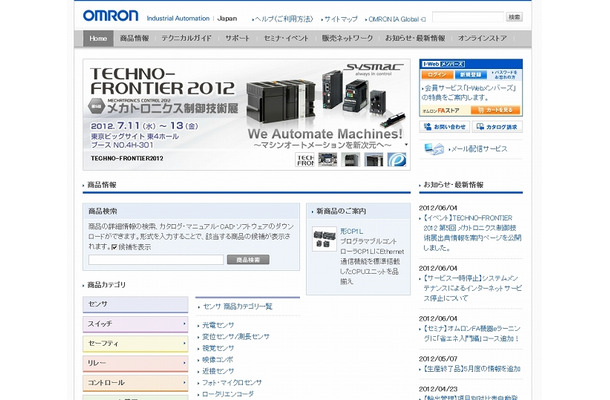The height and width of the screenshot is (400, 610).
Task: Open the 変位センサ/測長センサ link
Action: click(236, 337)
